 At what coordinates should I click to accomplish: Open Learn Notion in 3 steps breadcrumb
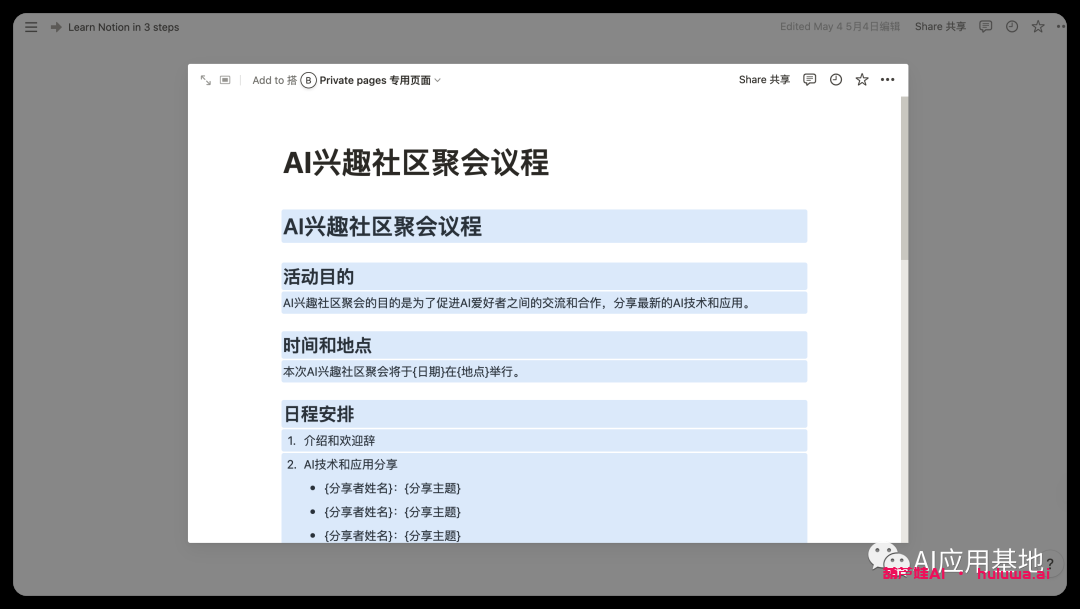click(x=123, y=27)
